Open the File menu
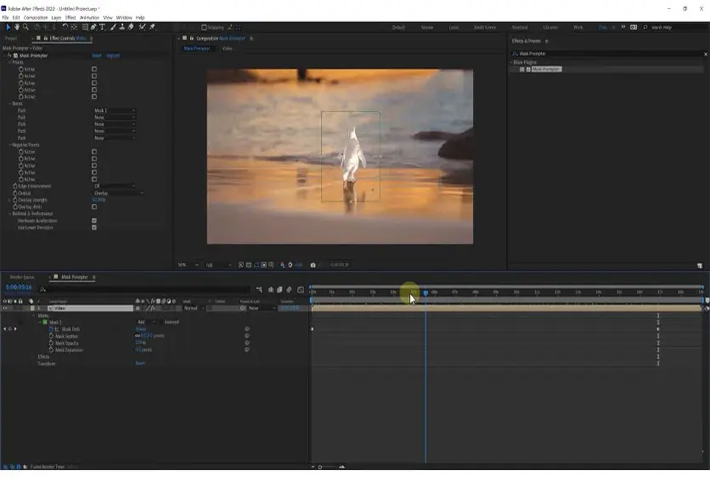720x480 pixels. 6,17
